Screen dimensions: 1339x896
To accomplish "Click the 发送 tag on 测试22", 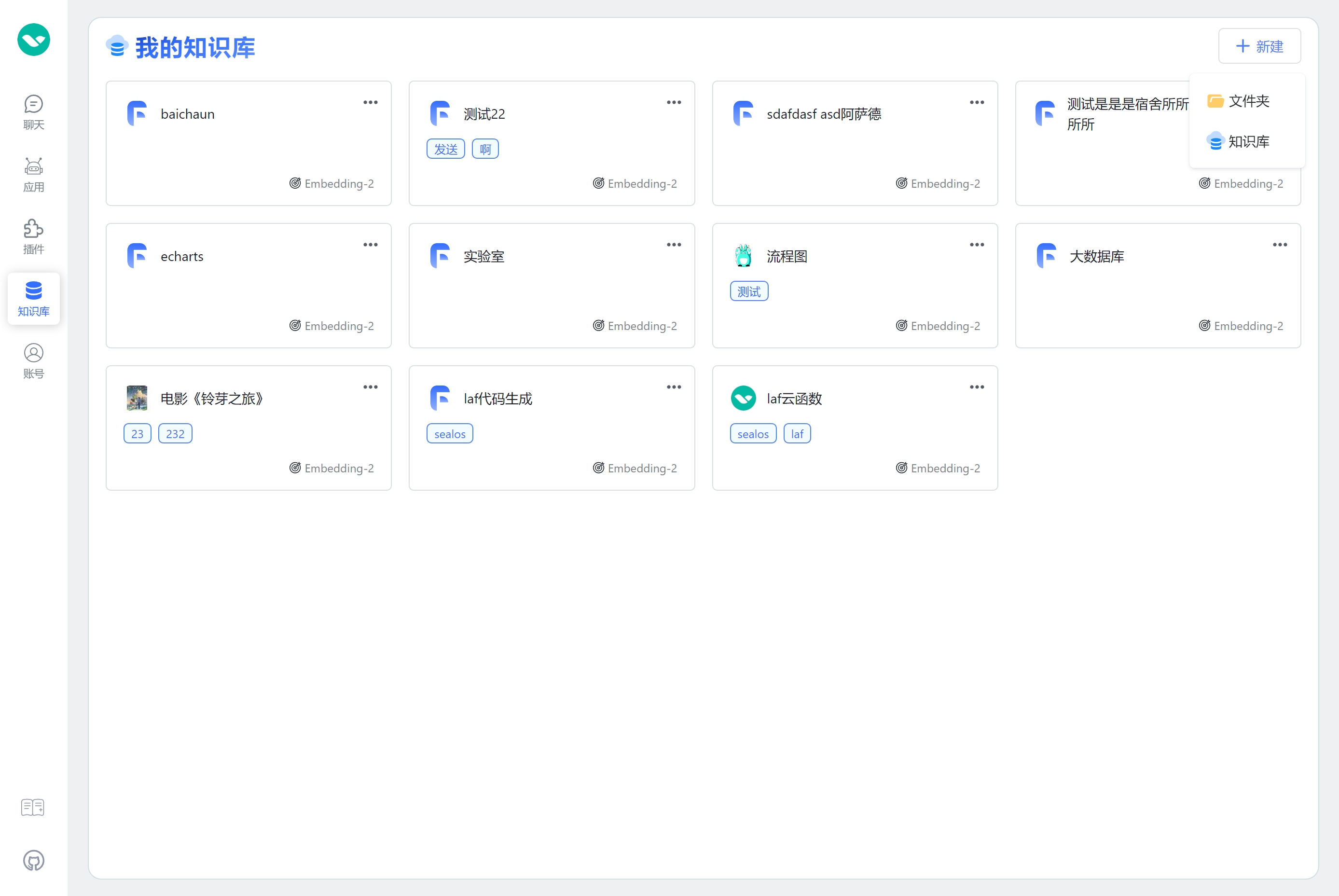I will [445, 149].
